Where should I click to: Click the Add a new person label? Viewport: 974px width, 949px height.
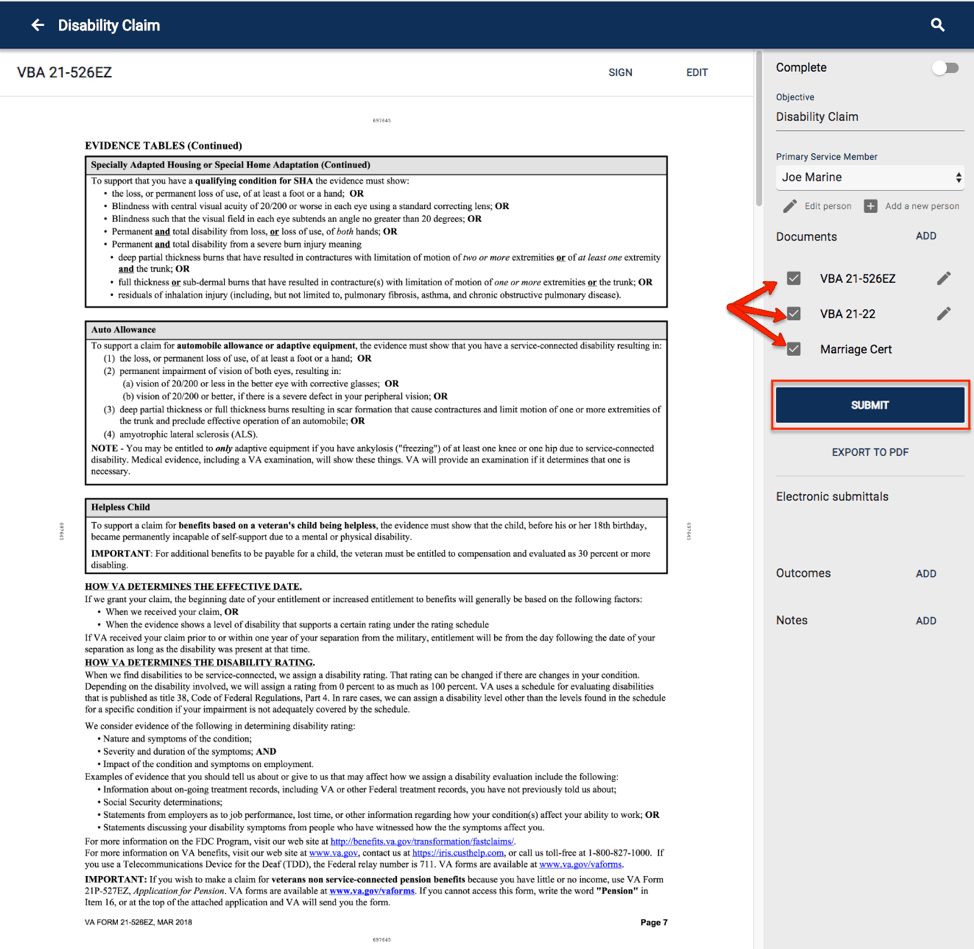coord(922,206)
